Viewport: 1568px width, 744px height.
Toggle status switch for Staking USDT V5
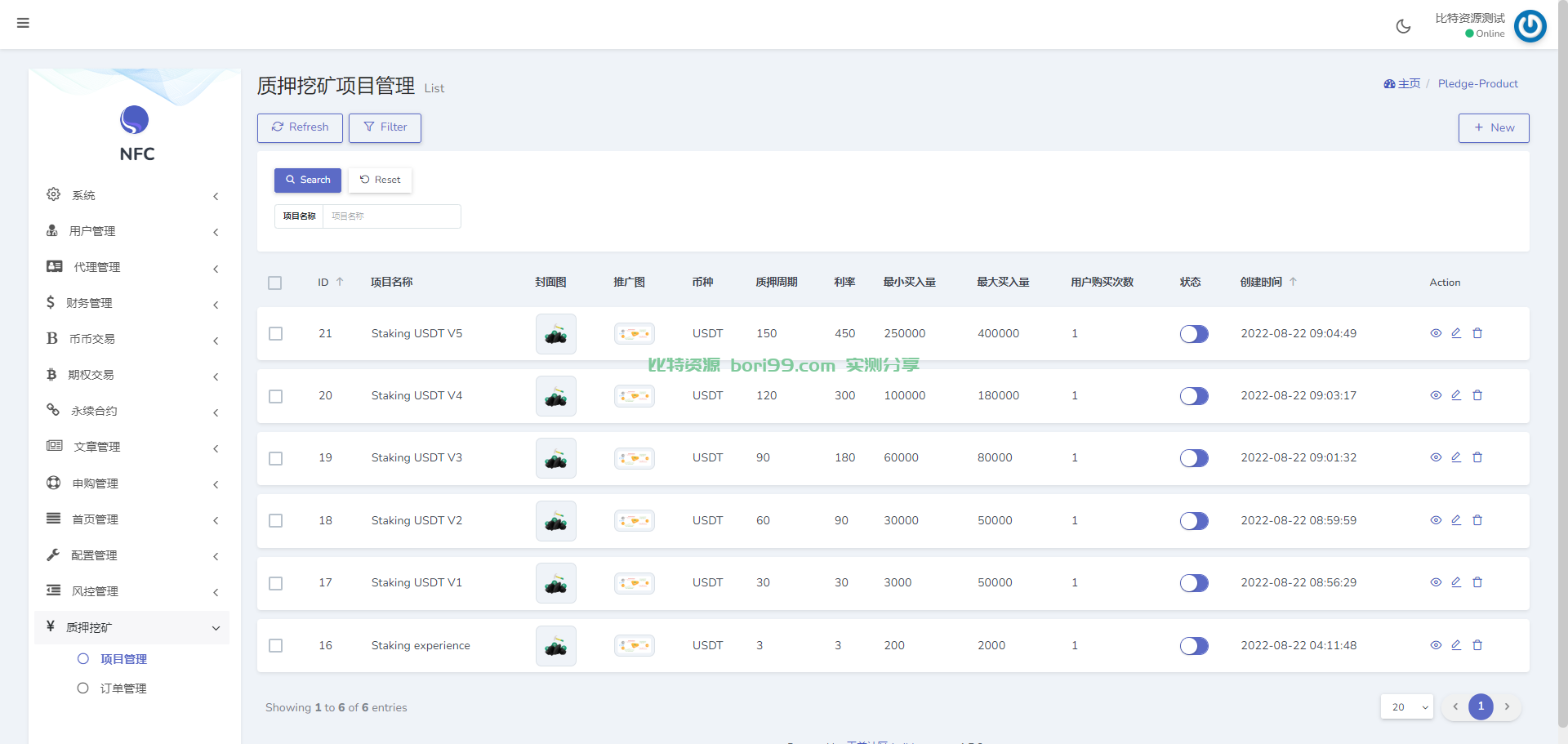point(1194,334)
